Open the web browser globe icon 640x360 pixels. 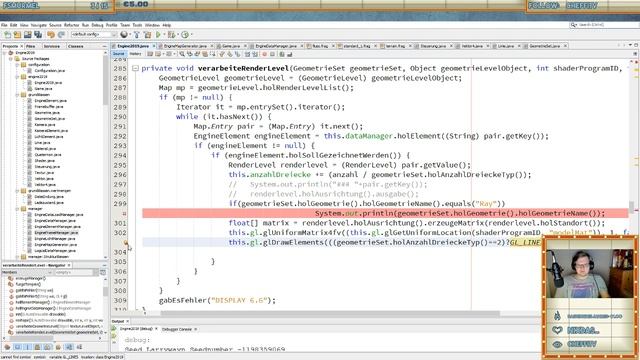click(x=124, y=35)
